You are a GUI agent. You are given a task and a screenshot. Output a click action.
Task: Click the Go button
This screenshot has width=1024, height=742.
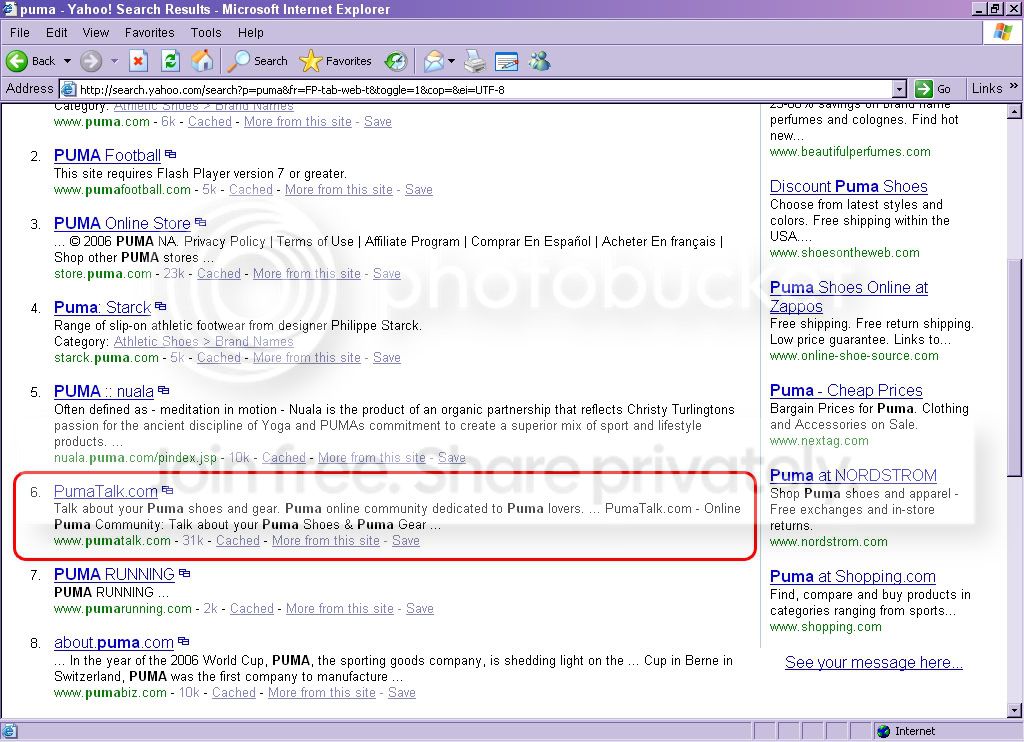point(933,89)
